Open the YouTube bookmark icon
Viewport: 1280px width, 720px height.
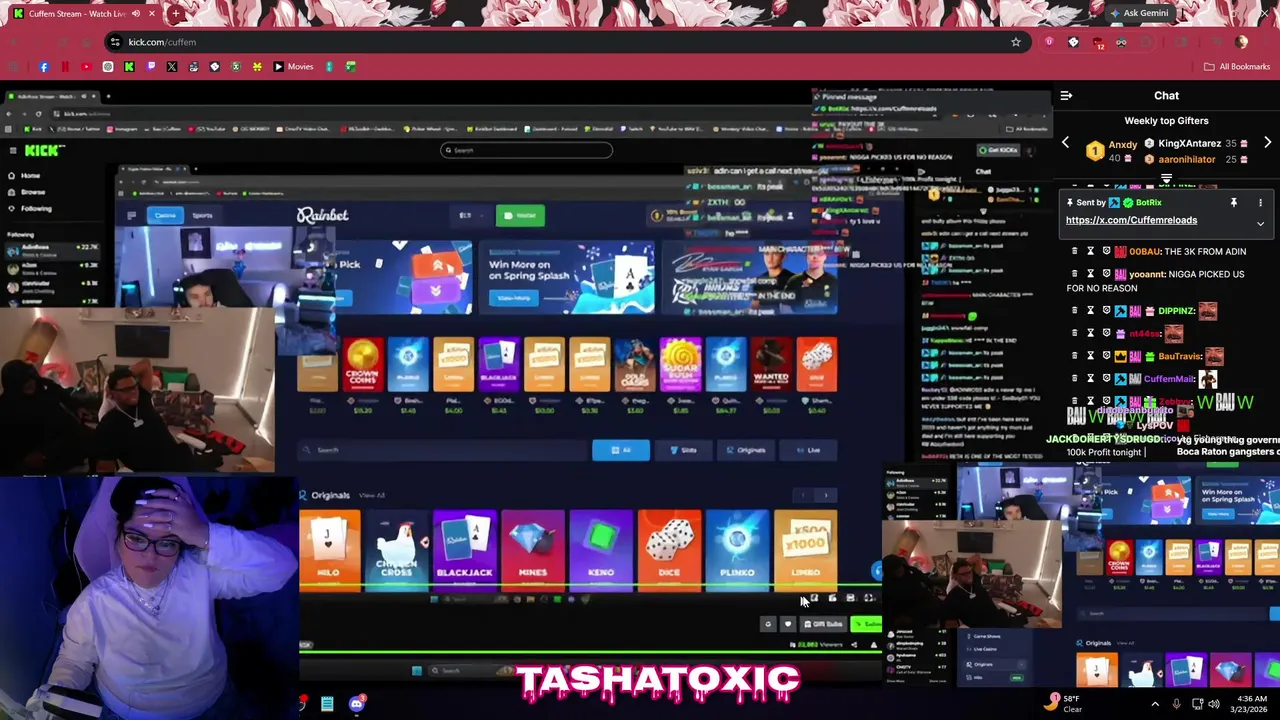pos(86,67)
